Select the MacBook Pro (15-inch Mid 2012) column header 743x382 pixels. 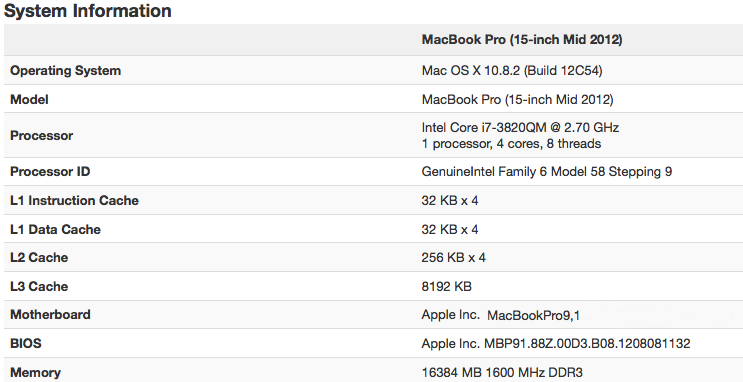tap(522, 40)
